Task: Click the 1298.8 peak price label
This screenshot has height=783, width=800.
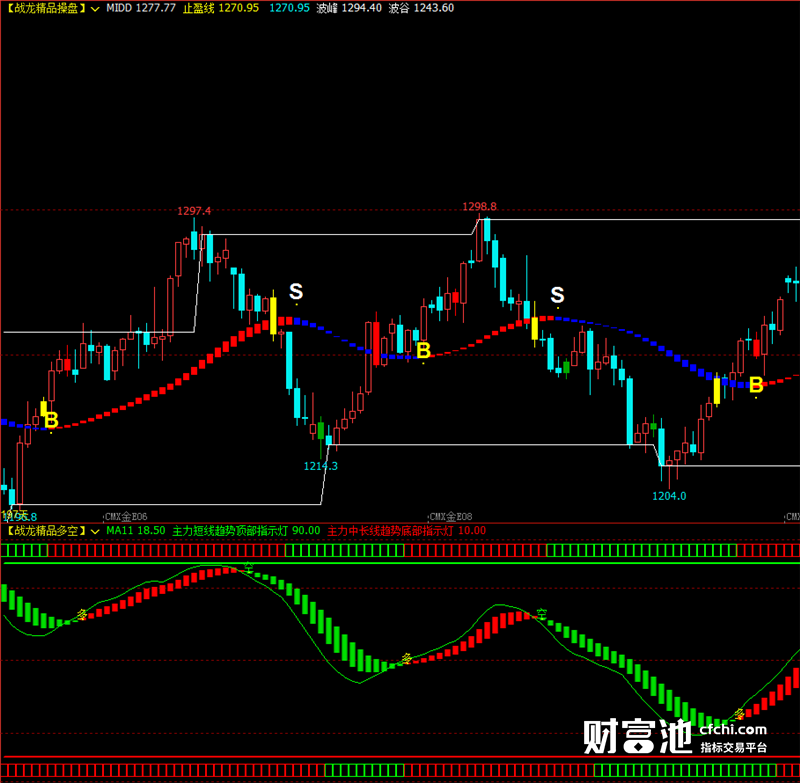Action: tap(479, 206)
